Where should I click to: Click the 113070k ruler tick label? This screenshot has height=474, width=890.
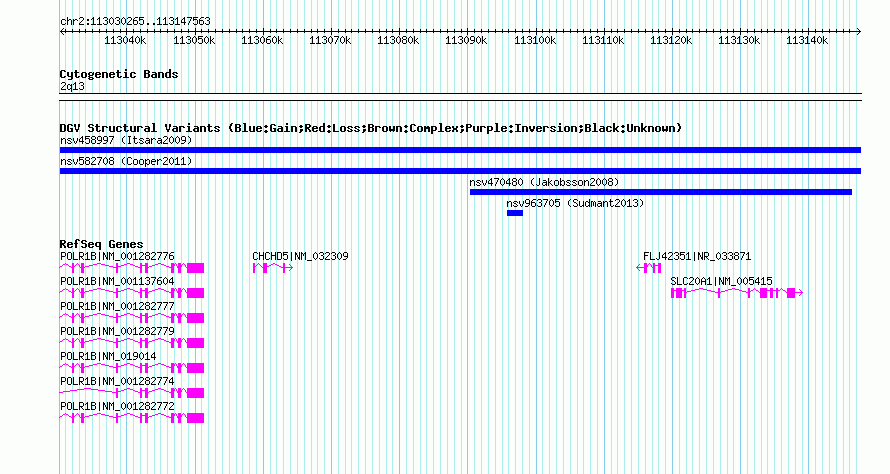pyautogui.click(x=330, y=40)
